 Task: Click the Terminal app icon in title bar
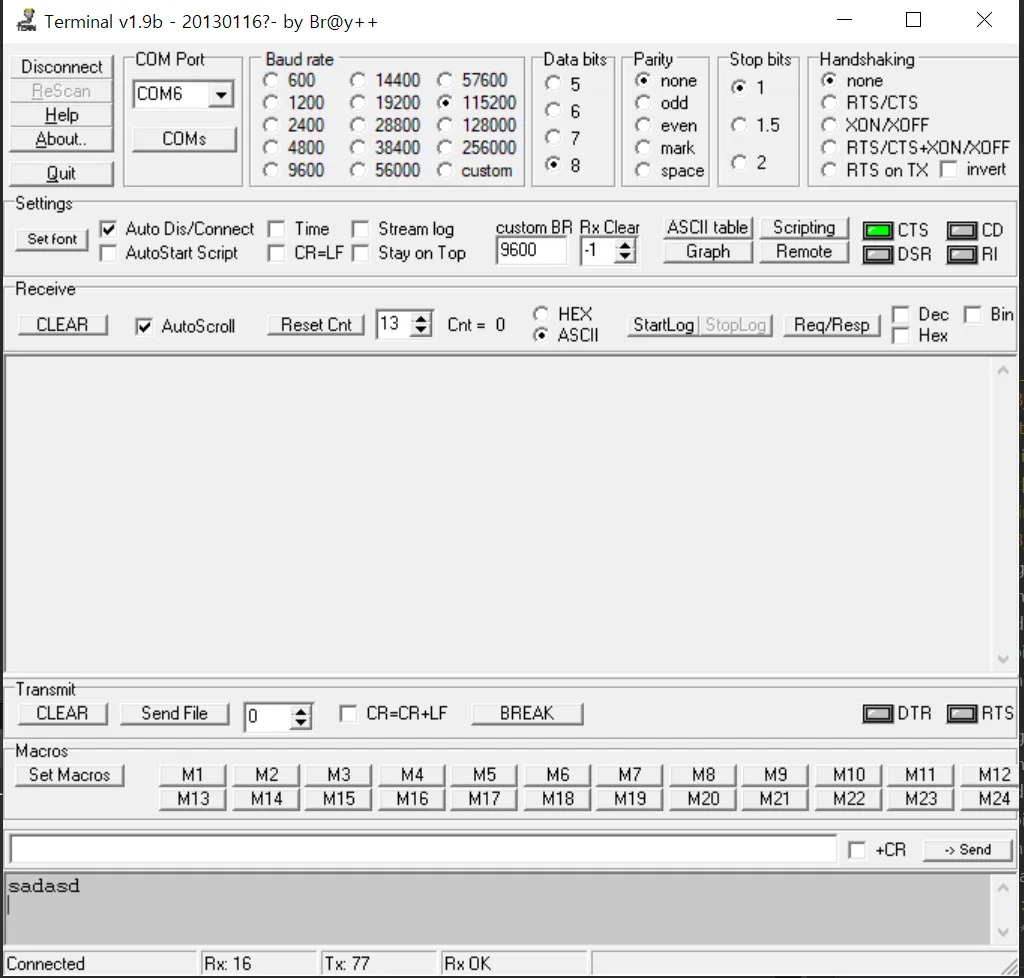[x=26, y=21]
